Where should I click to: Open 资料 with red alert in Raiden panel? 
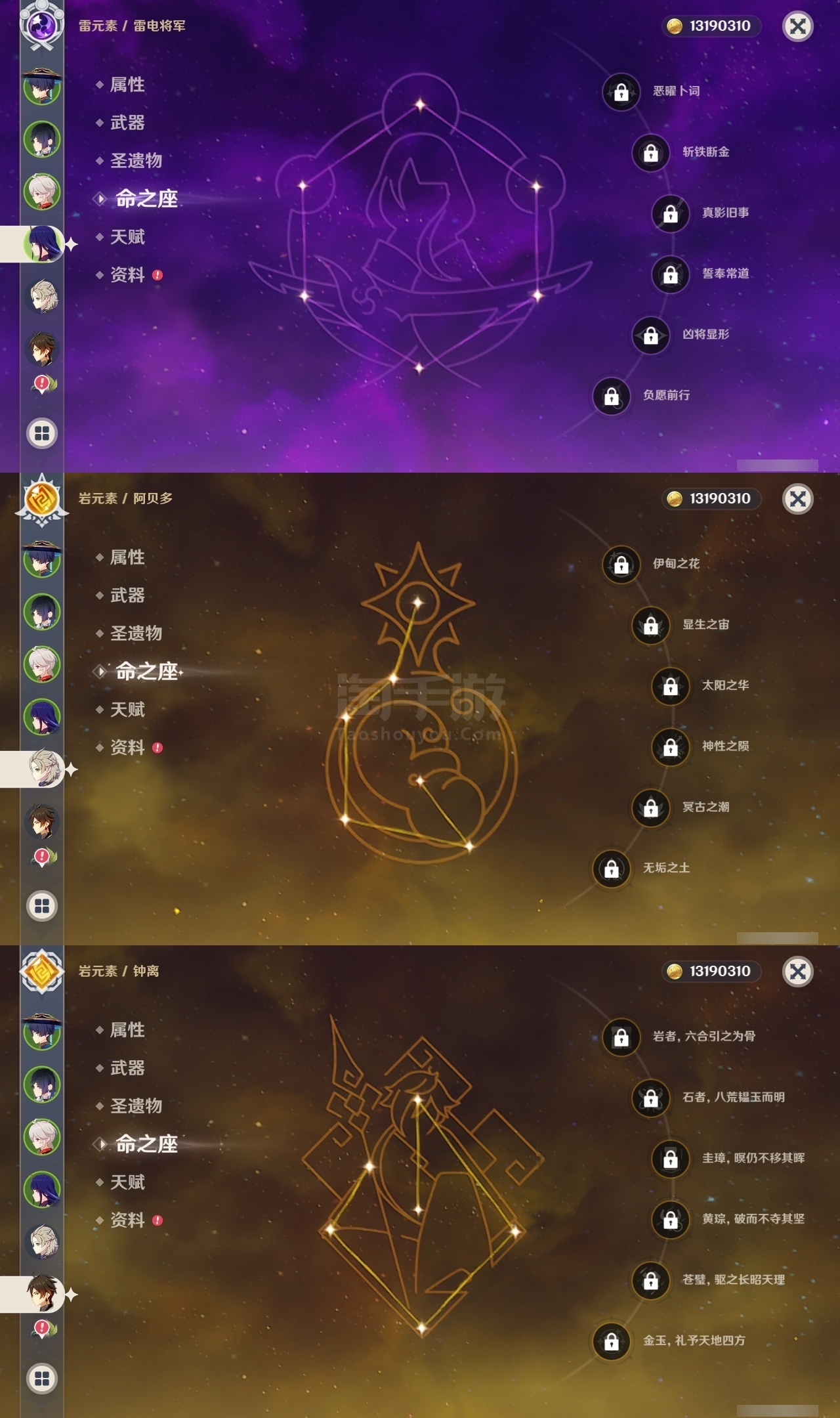coord(129,275)
